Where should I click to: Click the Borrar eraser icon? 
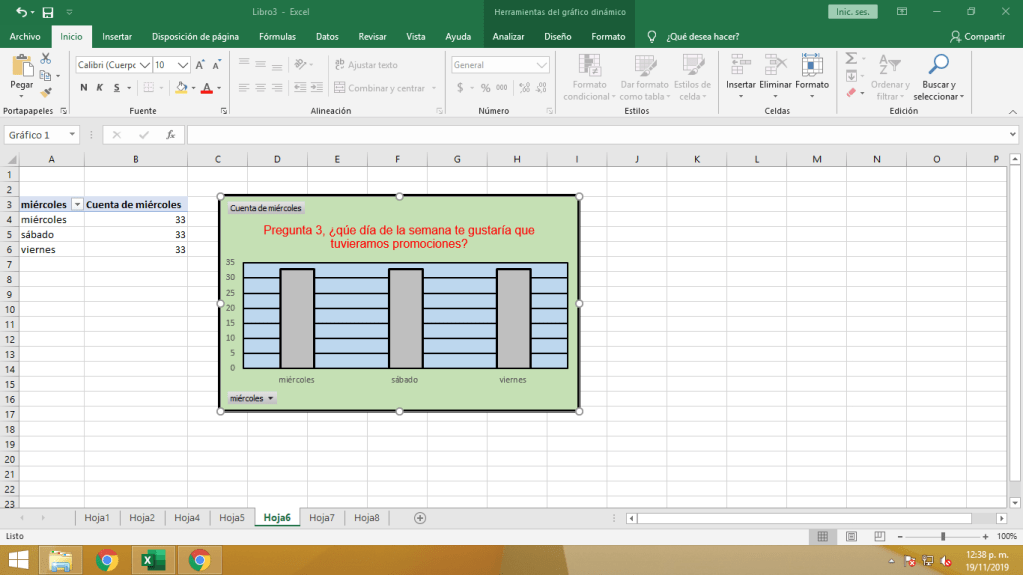(x=851, y=93)
